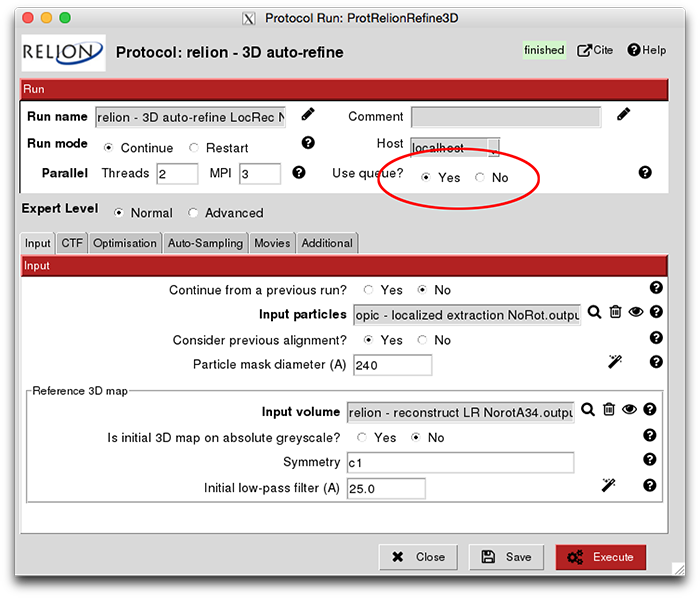Click the Symmetry input field
The height and width of the screenshot is (598, 700).
pos(460,463)
